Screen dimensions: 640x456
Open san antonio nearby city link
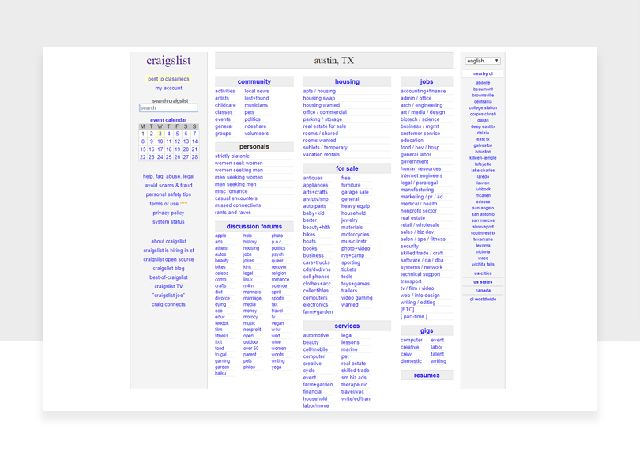click(x=483, y=214)
